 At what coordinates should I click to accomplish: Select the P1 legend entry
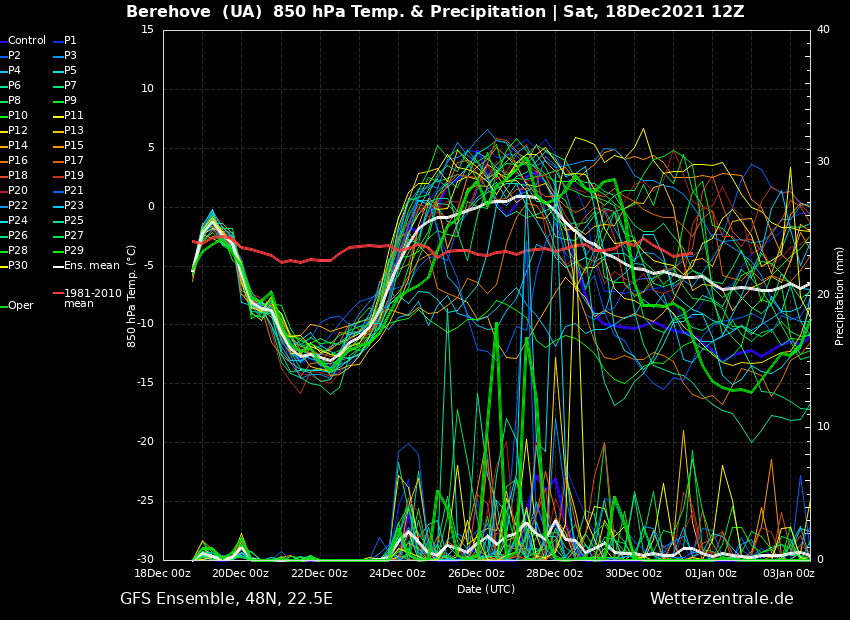(70, 41)
